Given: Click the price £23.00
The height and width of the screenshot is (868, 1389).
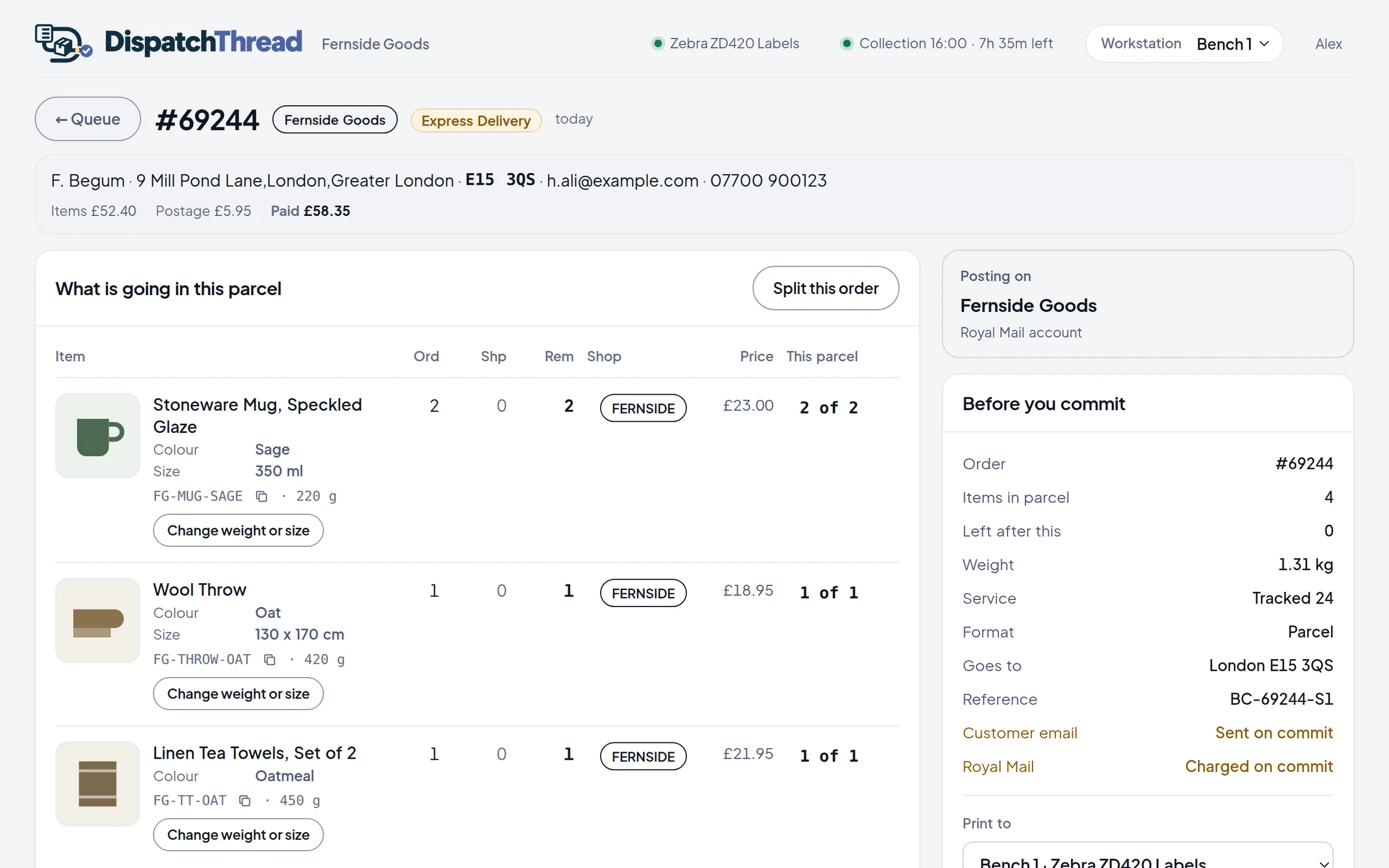Looking at the screenshot, I should tap(748, 406).
